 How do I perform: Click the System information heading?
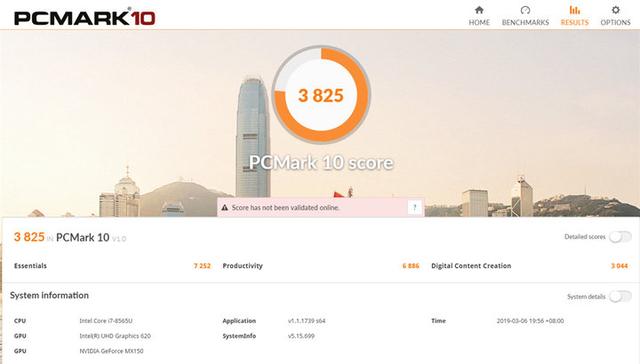click(x=49, y=295)
